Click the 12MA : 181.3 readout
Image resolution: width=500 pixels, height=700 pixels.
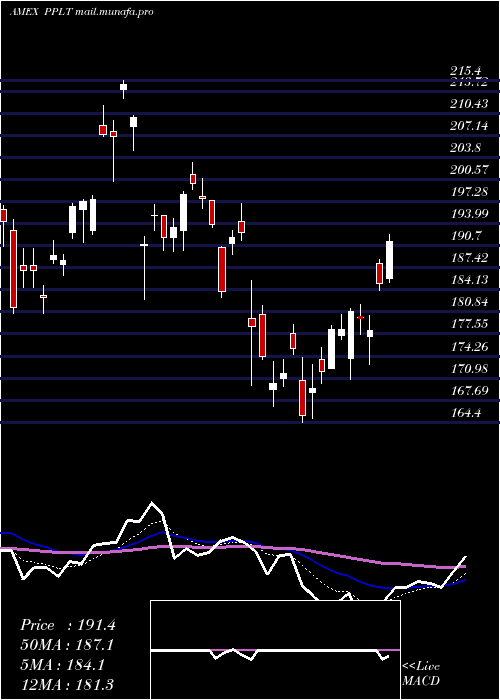click(67, 684)
